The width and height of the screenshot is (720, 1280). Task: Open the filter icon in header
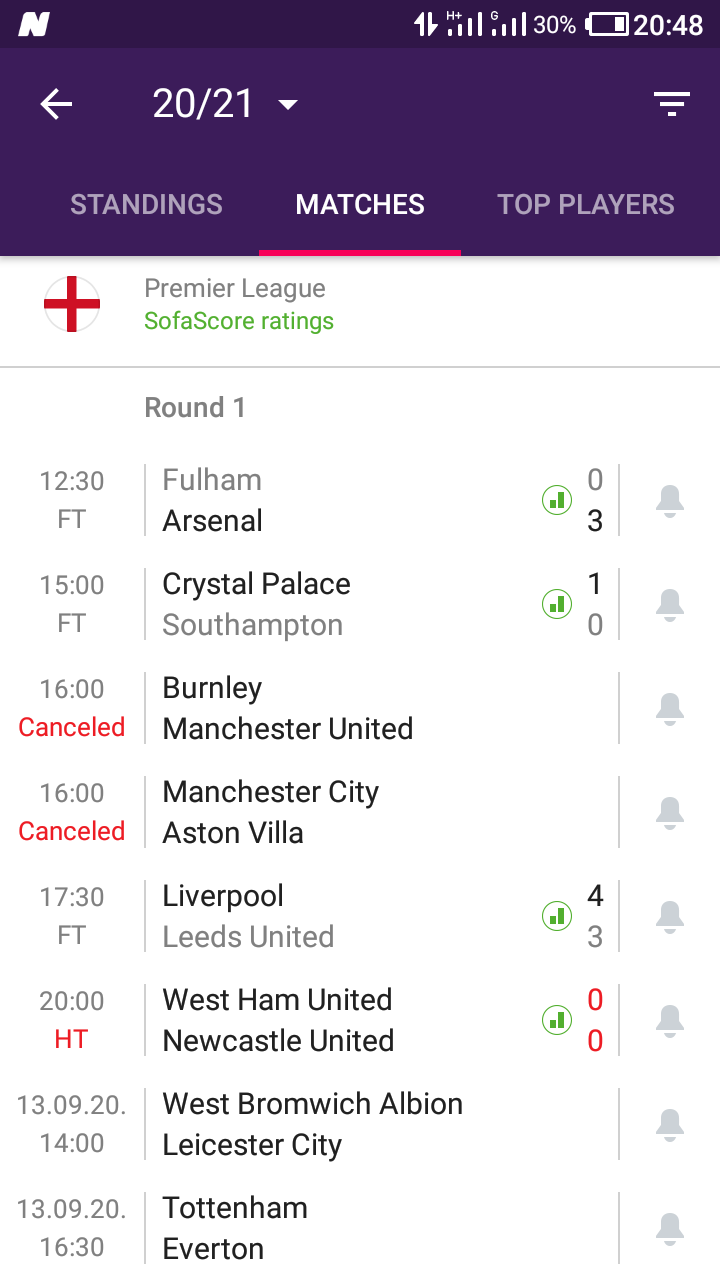[x=671, y=104]
